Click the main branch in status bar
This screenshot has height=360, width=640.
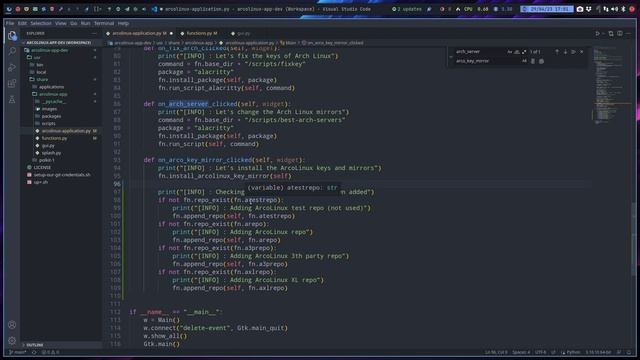(x=18, y=352)
